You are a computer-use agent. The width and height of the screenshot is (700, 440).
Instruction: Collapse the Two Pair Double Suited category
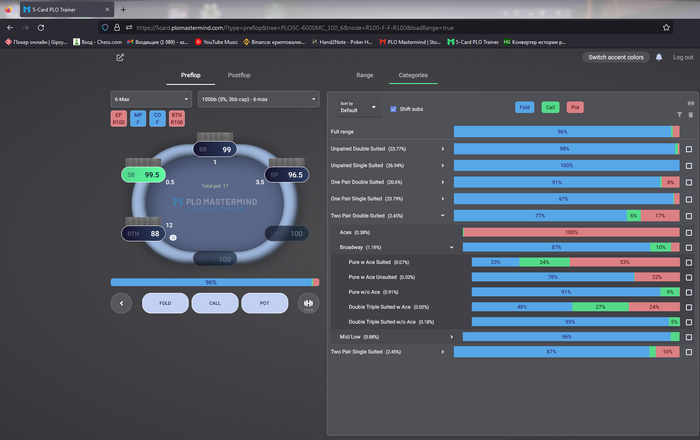click(442, 216)
